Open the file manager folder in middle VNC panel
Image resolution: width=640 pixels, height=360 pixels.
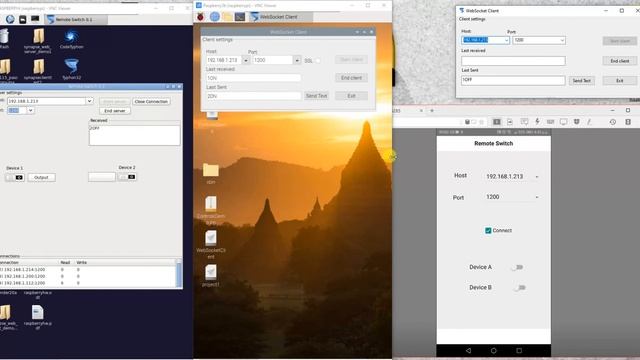pos(227,17)
